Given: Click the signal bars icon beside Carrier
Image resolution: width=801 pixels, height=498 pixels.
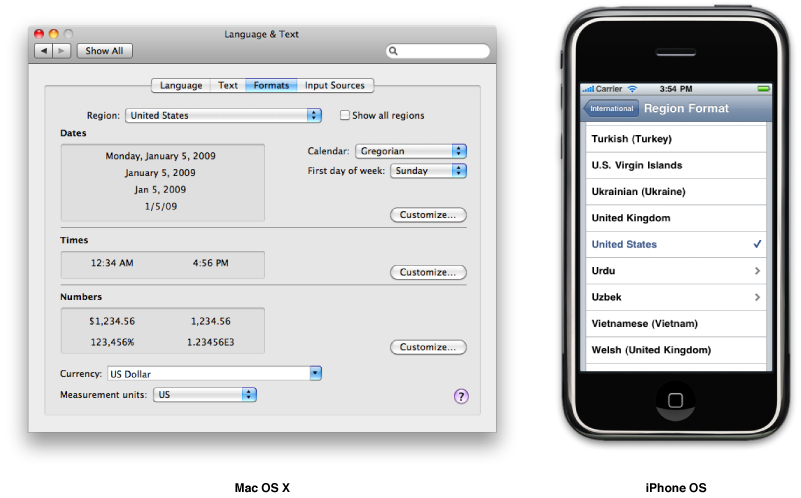Looking at the screenshot, I should tap(588, 89).
